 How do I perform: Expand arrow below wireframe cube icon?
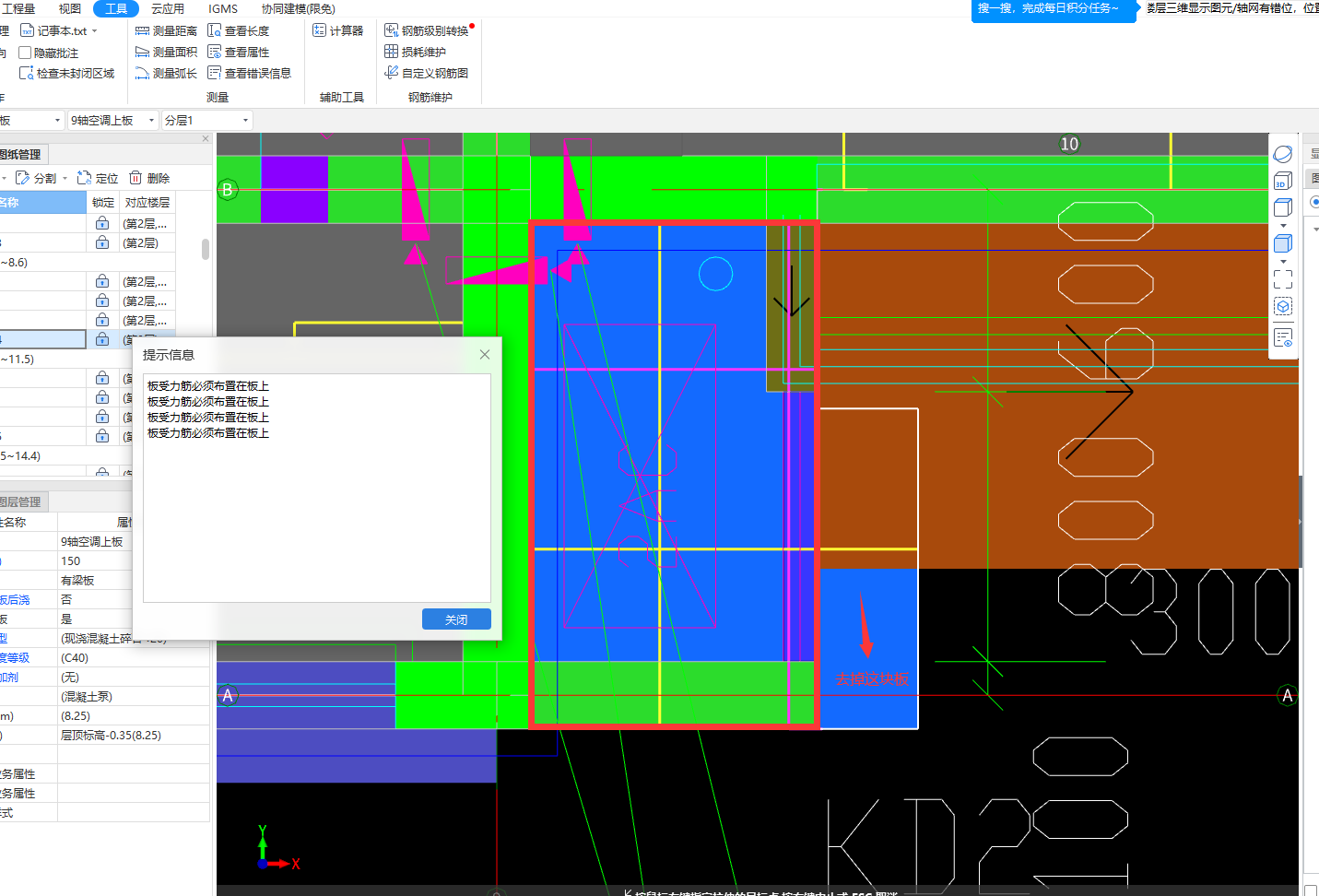1283,226
